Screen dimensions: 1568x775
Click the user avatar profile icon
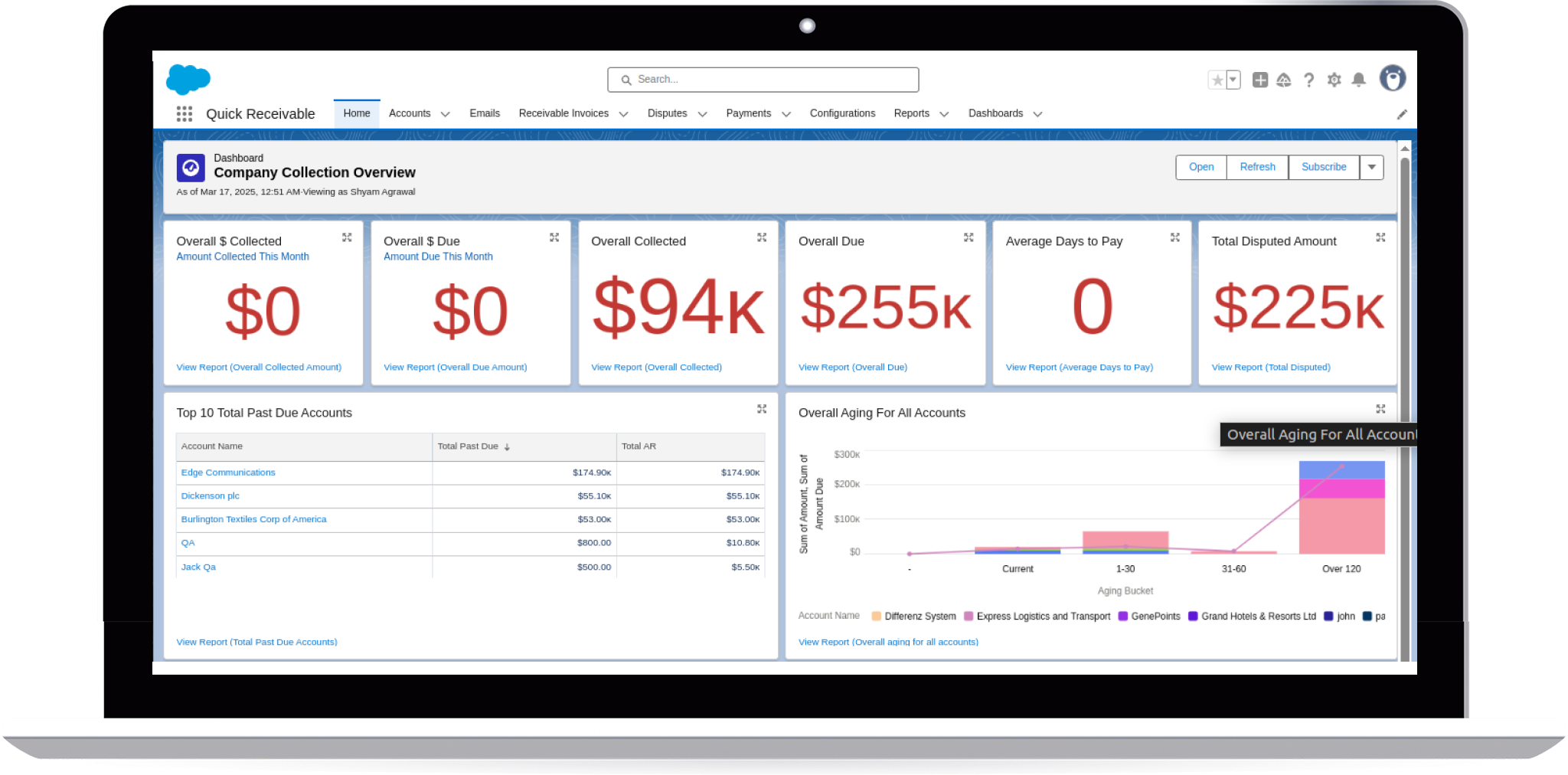pyautogui.click(x=1393, y=78)
